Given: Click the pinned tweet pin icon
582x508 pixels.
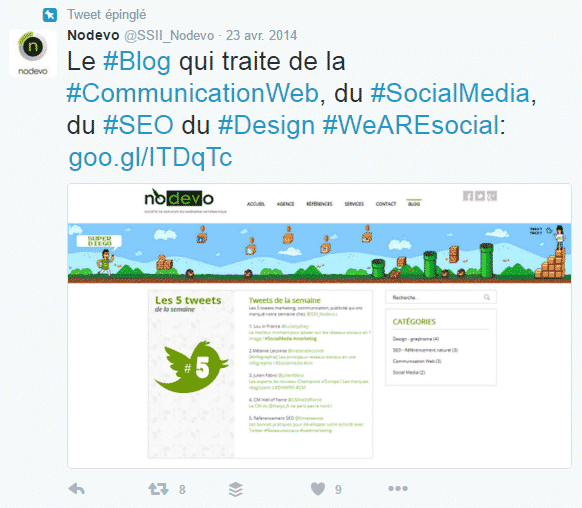Looking at the screenshot, I should 50,15.
